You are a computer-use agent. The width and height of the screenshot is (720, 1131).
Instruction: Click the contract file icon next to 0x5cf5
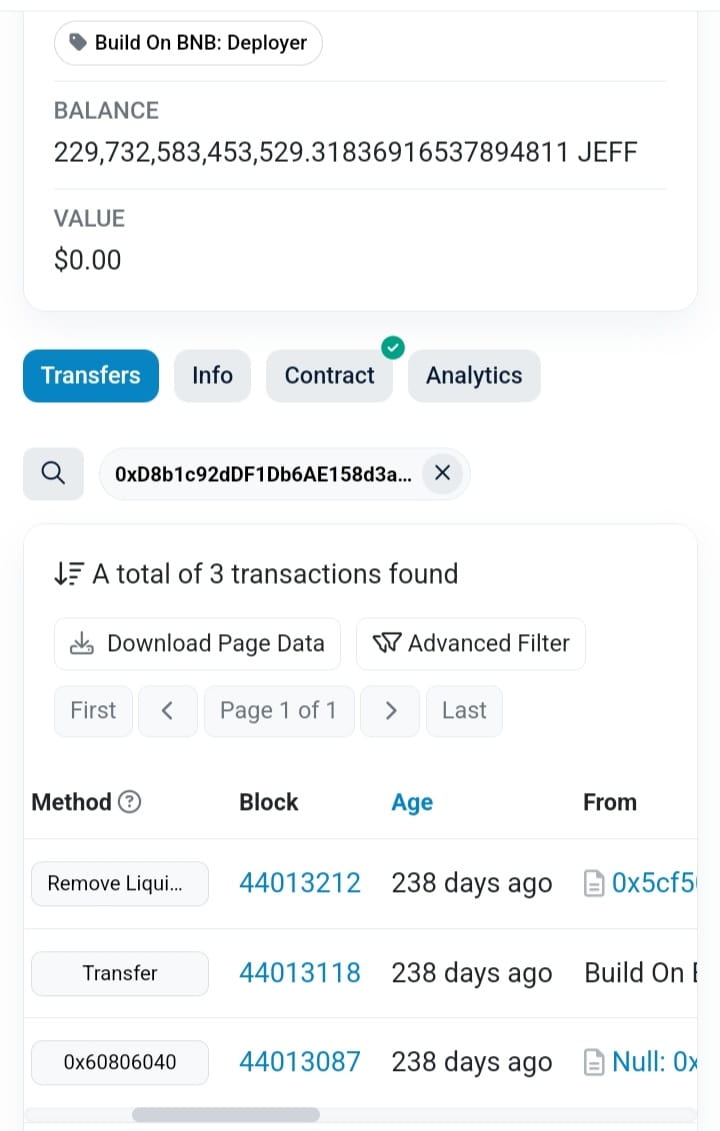click(593, 883)
